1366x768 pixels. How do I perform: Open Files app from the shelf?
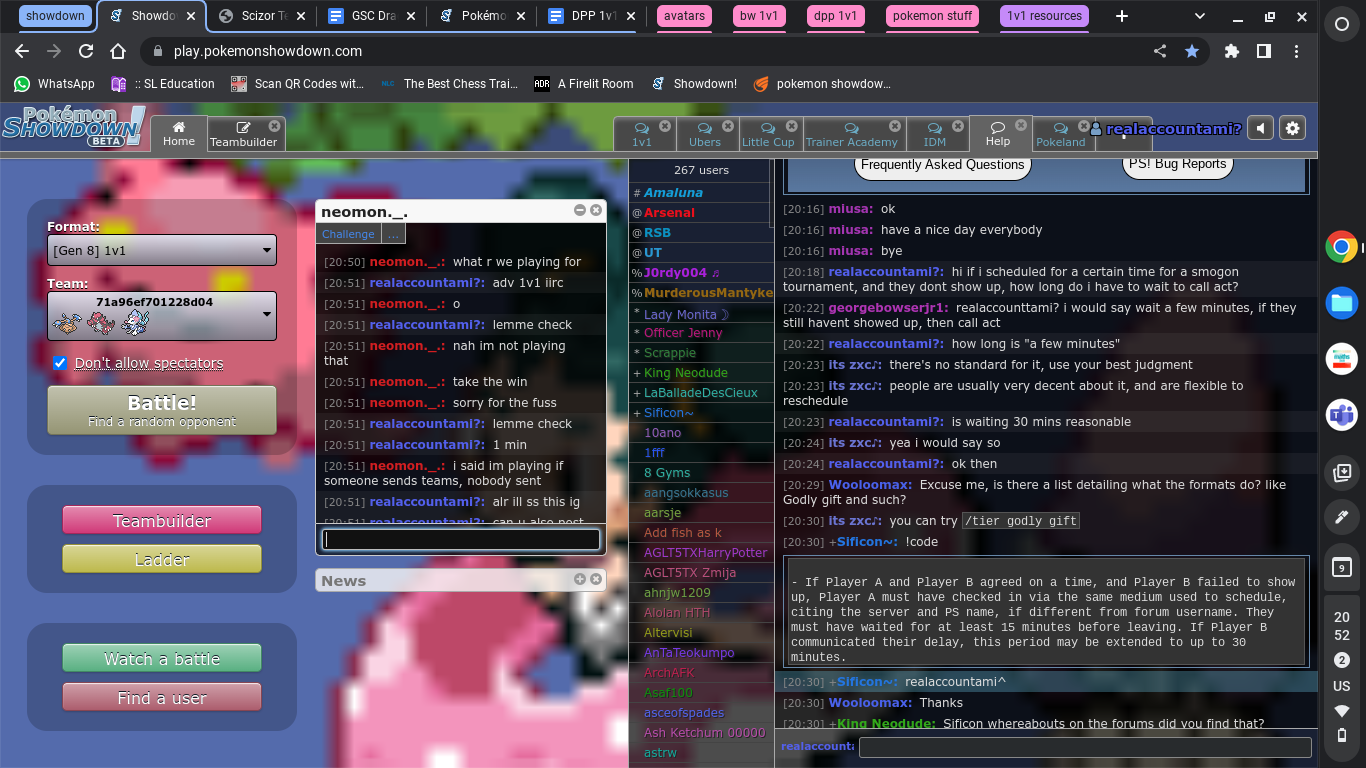pyautogui.click(x=1342, y=302)
